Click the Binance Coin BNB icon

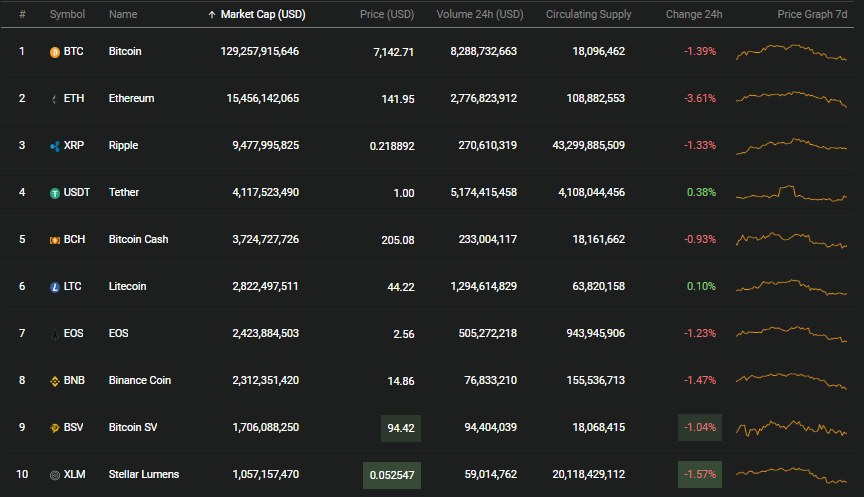coord(55,381)
